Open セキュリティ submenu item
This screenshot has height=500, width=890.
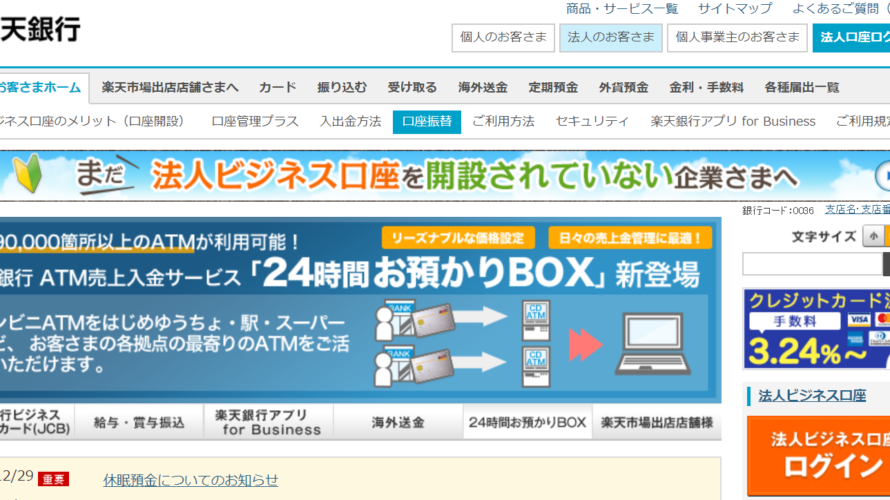tap(592, 121)
